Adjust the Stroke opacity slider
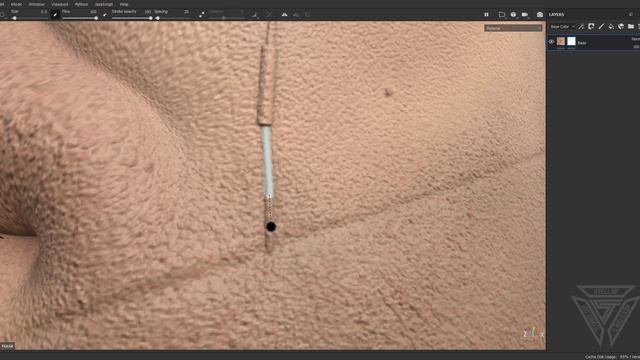The image size is (640, 360). (131, 18)
